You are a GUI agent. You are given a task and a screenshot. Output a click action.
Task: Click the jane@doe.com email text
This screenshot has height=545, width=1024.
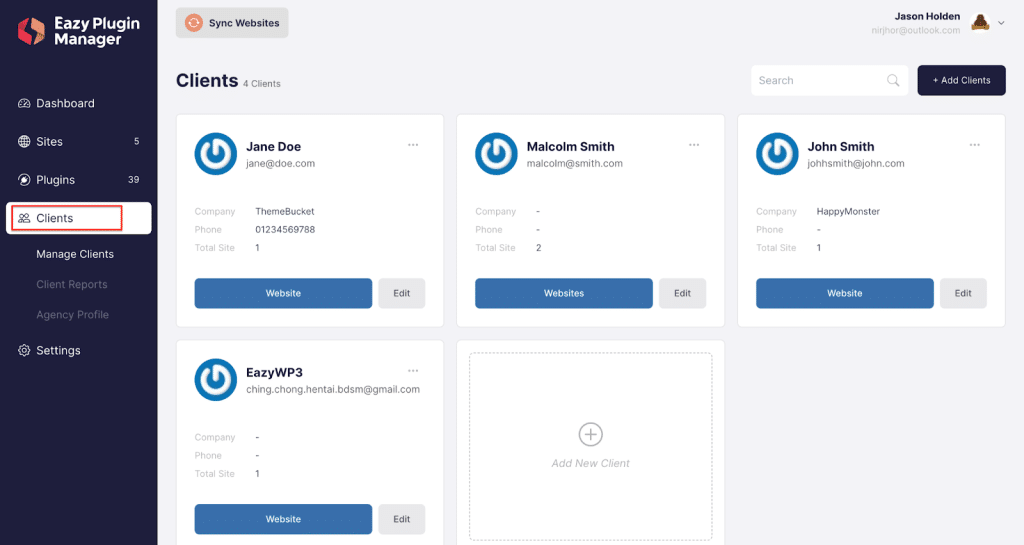pyautogui.click(x=280, y=164)
